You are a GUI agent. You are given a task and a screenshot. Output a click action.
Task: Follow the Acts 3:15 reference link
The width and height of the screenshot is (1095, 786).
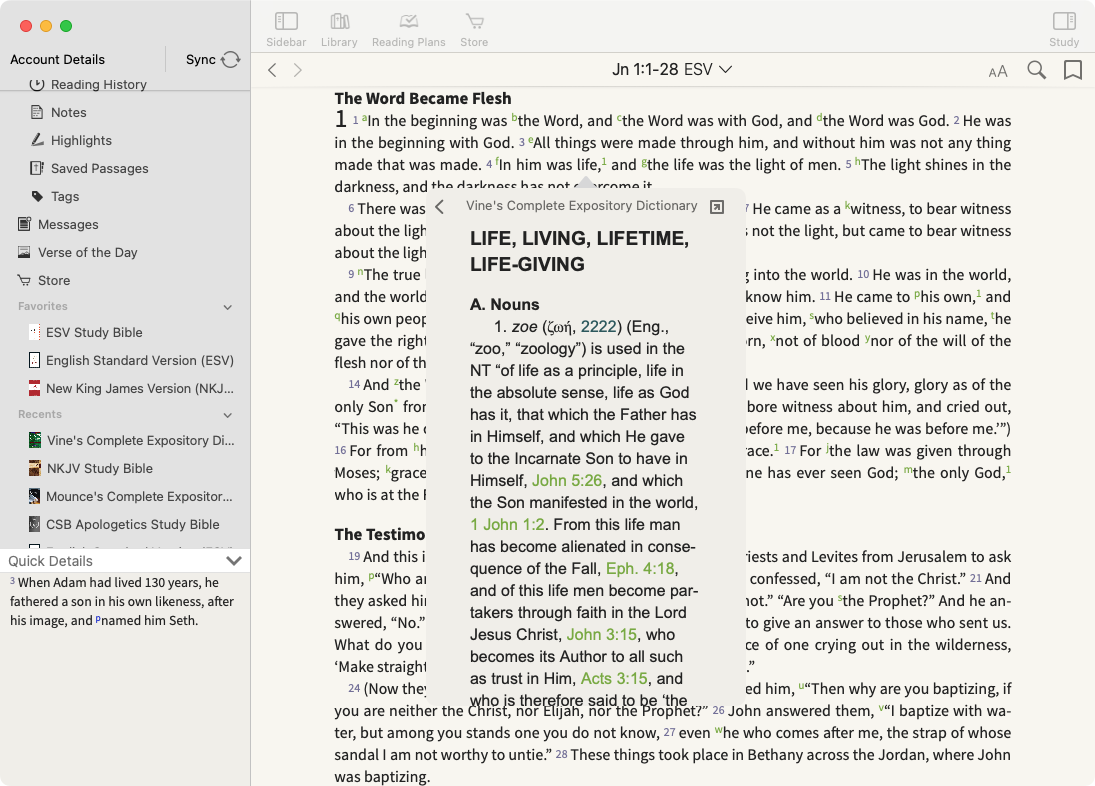pyautogui.click(x=614, y=678)
